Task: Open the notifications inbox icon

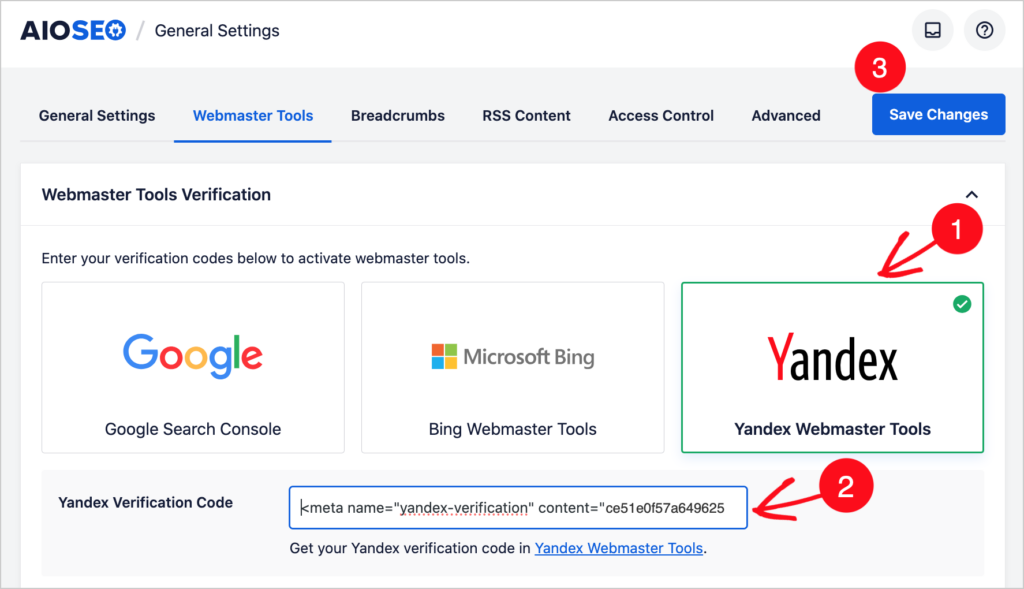Action: click(932, 30)
